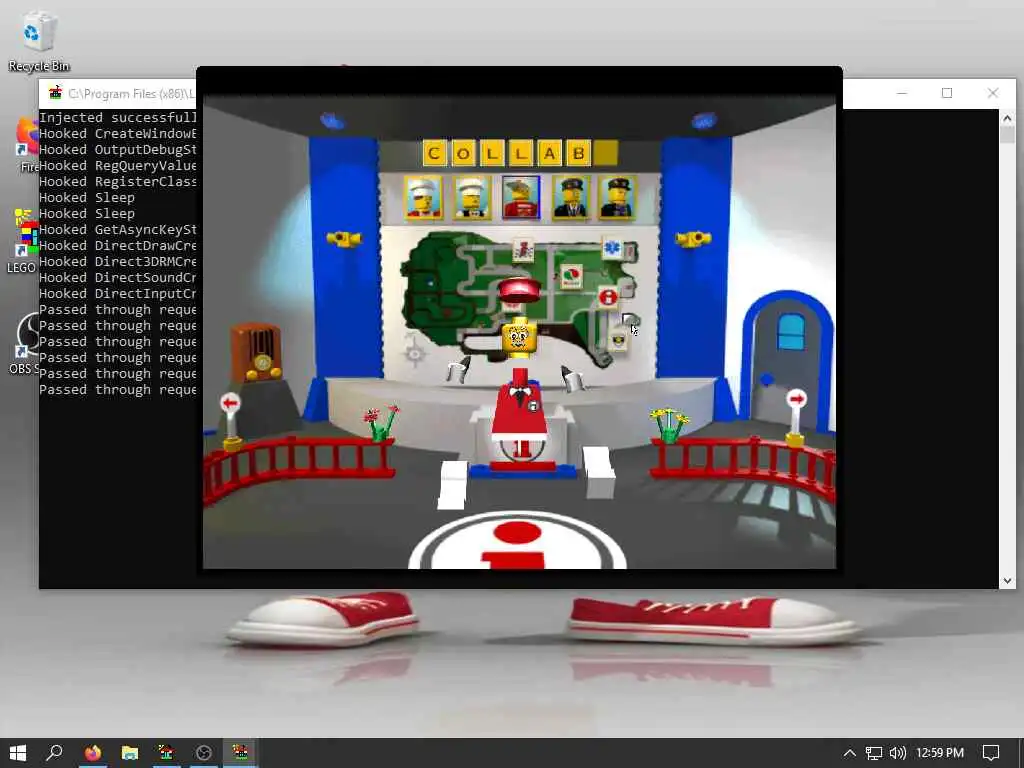Click the grey arrow right of the minifigure

click(572, 378)
